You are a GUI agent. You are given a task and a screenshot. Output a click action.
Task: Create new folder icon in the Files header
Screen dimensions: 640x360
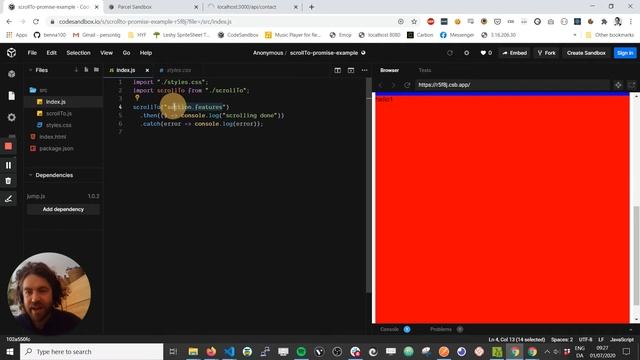[x=96, y=70]
